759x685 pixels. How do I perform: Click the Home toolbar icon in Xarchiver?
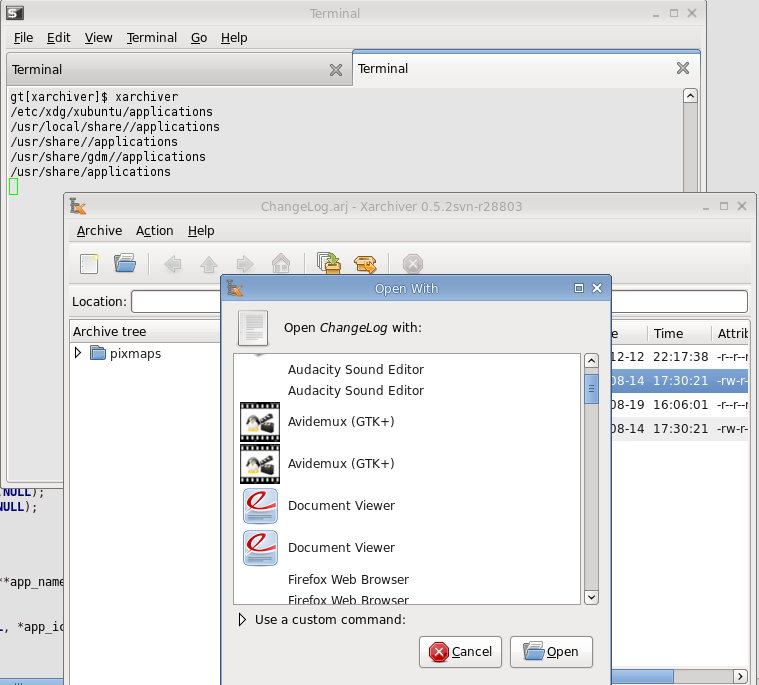point(281,264)
